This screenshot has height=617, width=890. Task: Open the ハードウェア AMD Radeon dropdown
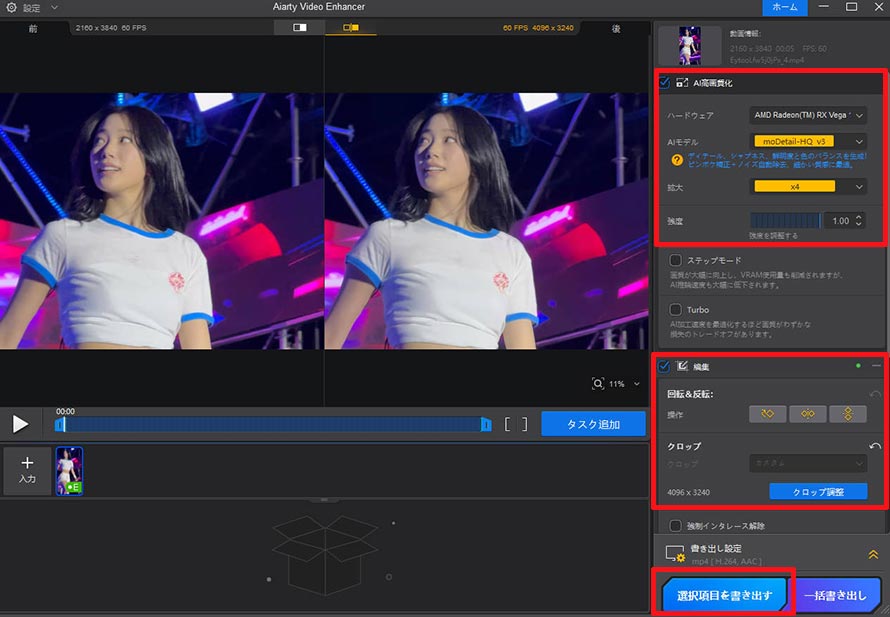coord(808,115)
